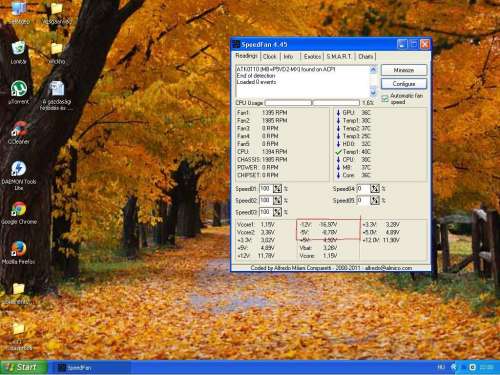This screenshot has width=500, height=375.
Task: Open the CCleaner desktop shortcut
Action: (19, 132)
